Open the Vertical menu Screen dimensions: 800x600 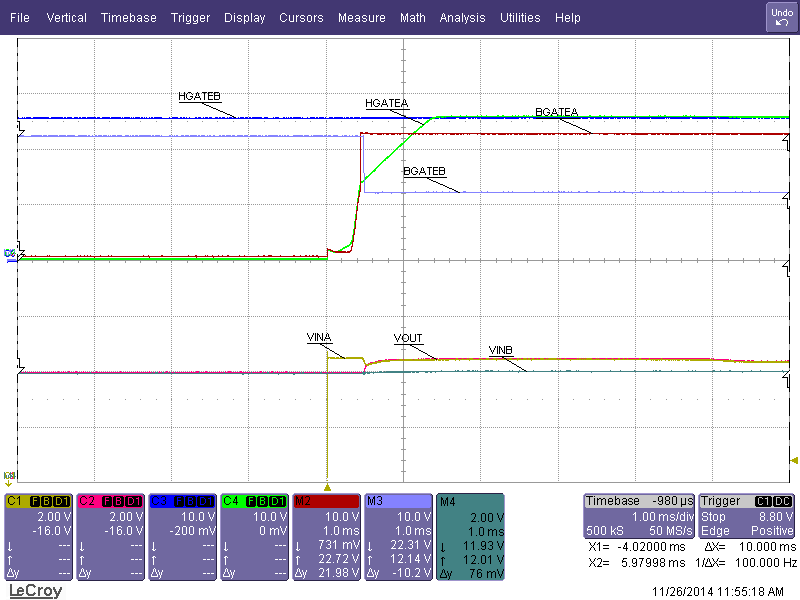click(x=66, y=18)
